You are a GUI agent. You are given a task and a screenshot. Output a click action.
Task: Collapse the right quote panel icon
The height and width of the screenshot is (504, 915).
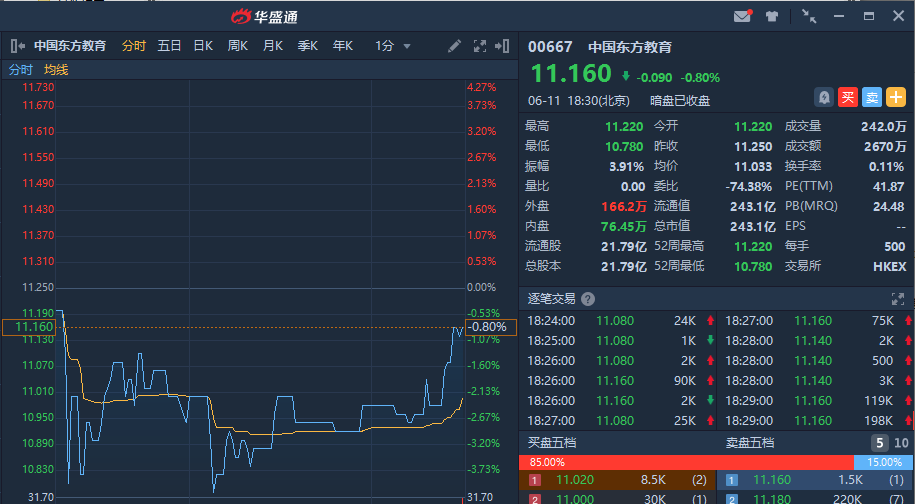point(502,46)
